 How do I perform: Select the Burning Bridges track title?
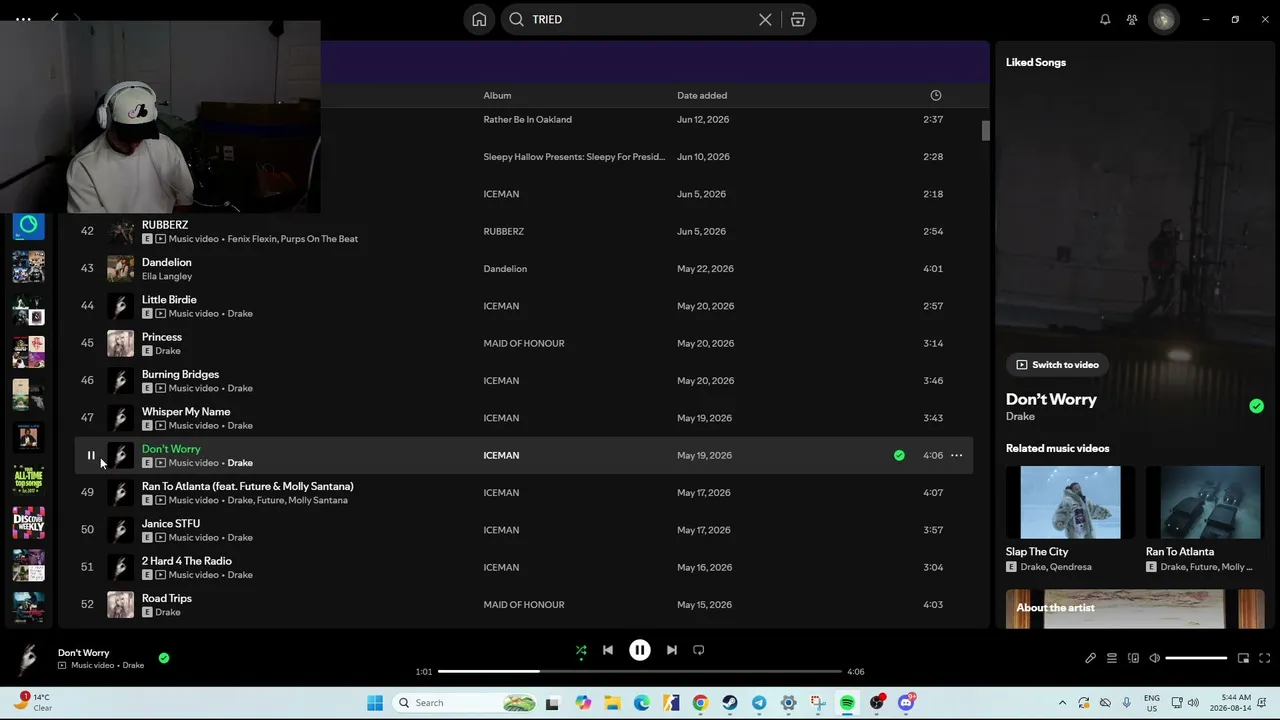click(180, 374)
